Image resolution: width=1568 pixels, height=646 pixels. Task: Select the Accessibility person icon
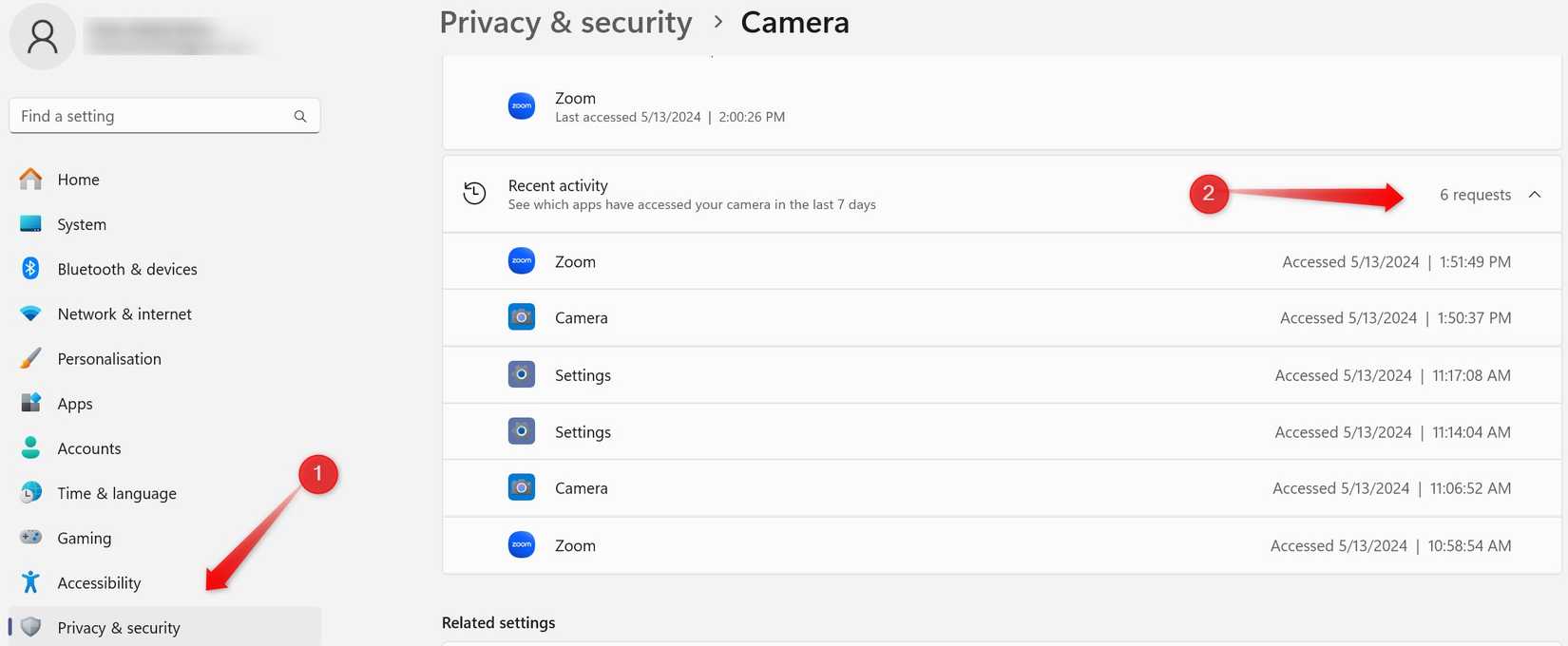tap(30, 582)
